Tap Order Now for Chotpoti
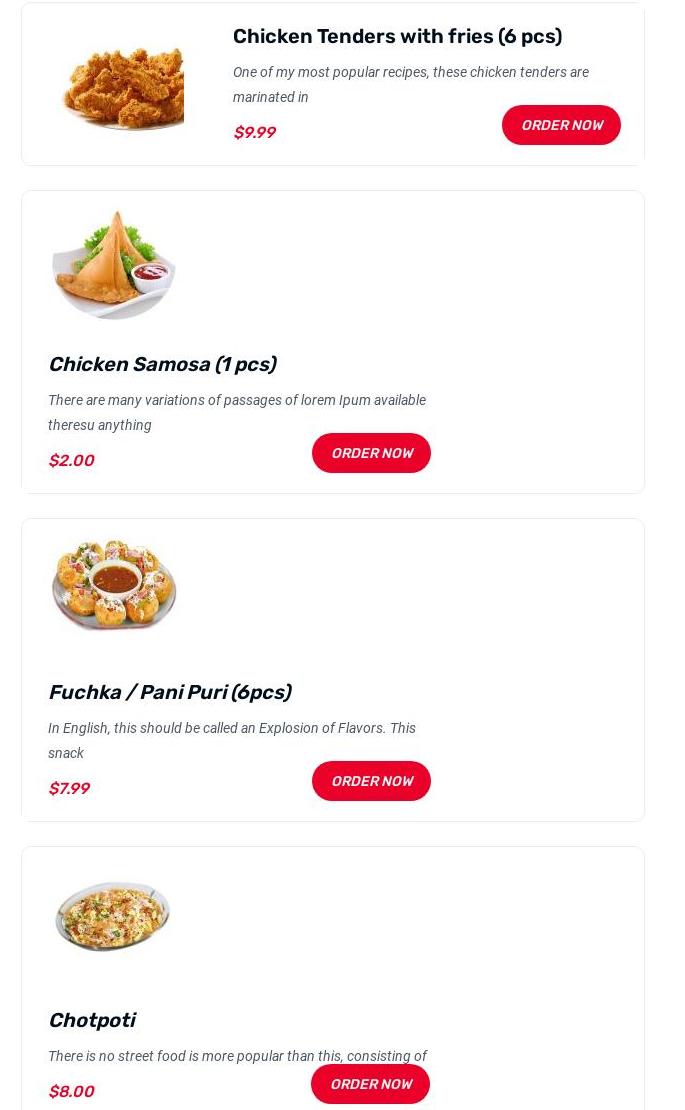Screen dimensions: 685x1110 pos(370,1084)
